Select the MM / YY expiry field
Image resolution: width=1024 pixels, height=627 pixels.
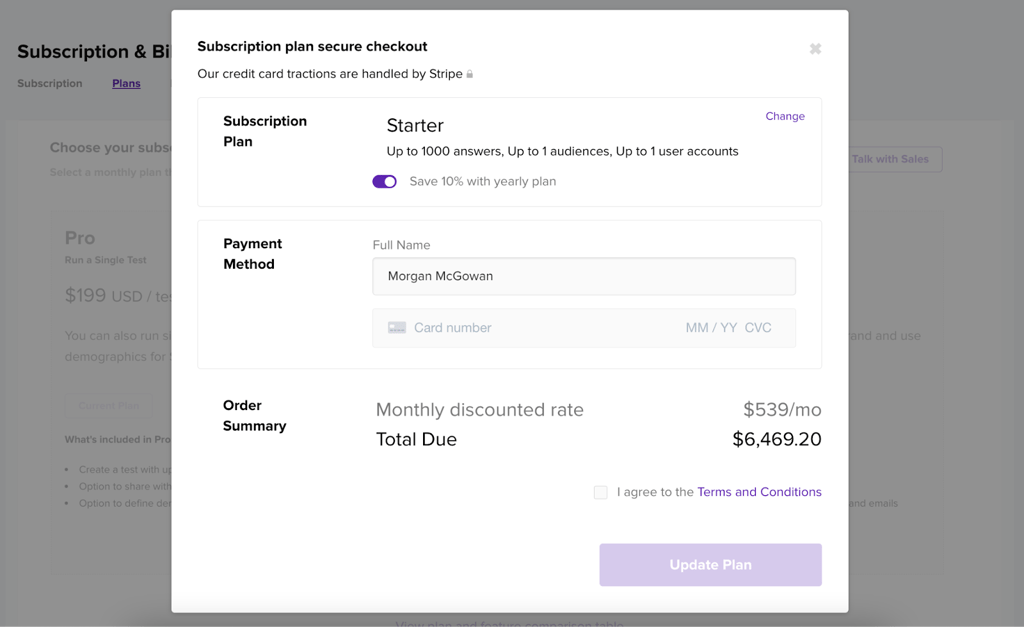[x=711, y=328]
